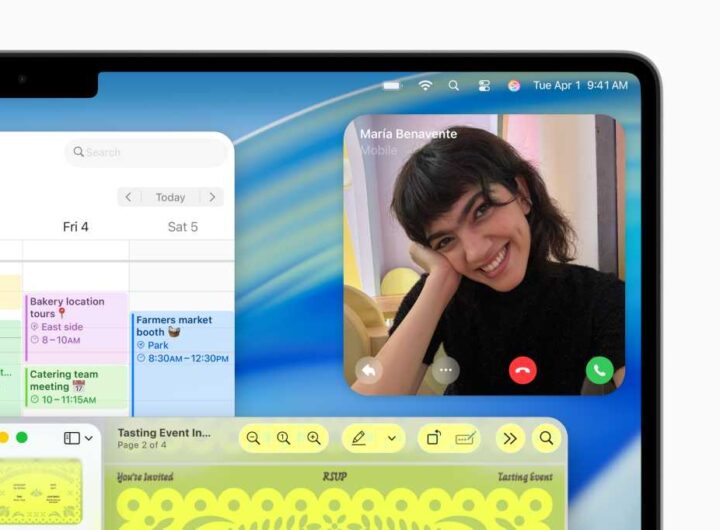The height and width of the screenshot is (530, 720).
Task: Search the document using the magnifier icon
Action: 546,438
